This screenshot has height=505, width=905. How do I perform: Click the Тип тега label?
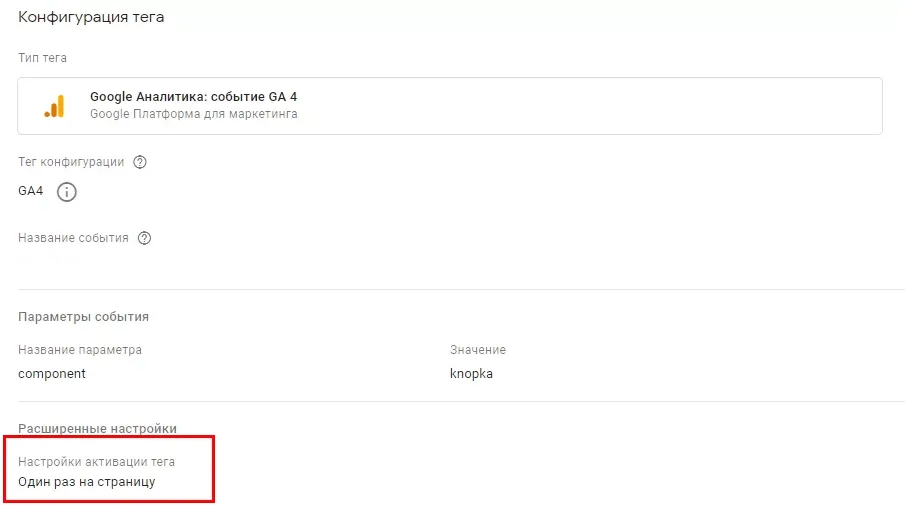pos(42,58)
